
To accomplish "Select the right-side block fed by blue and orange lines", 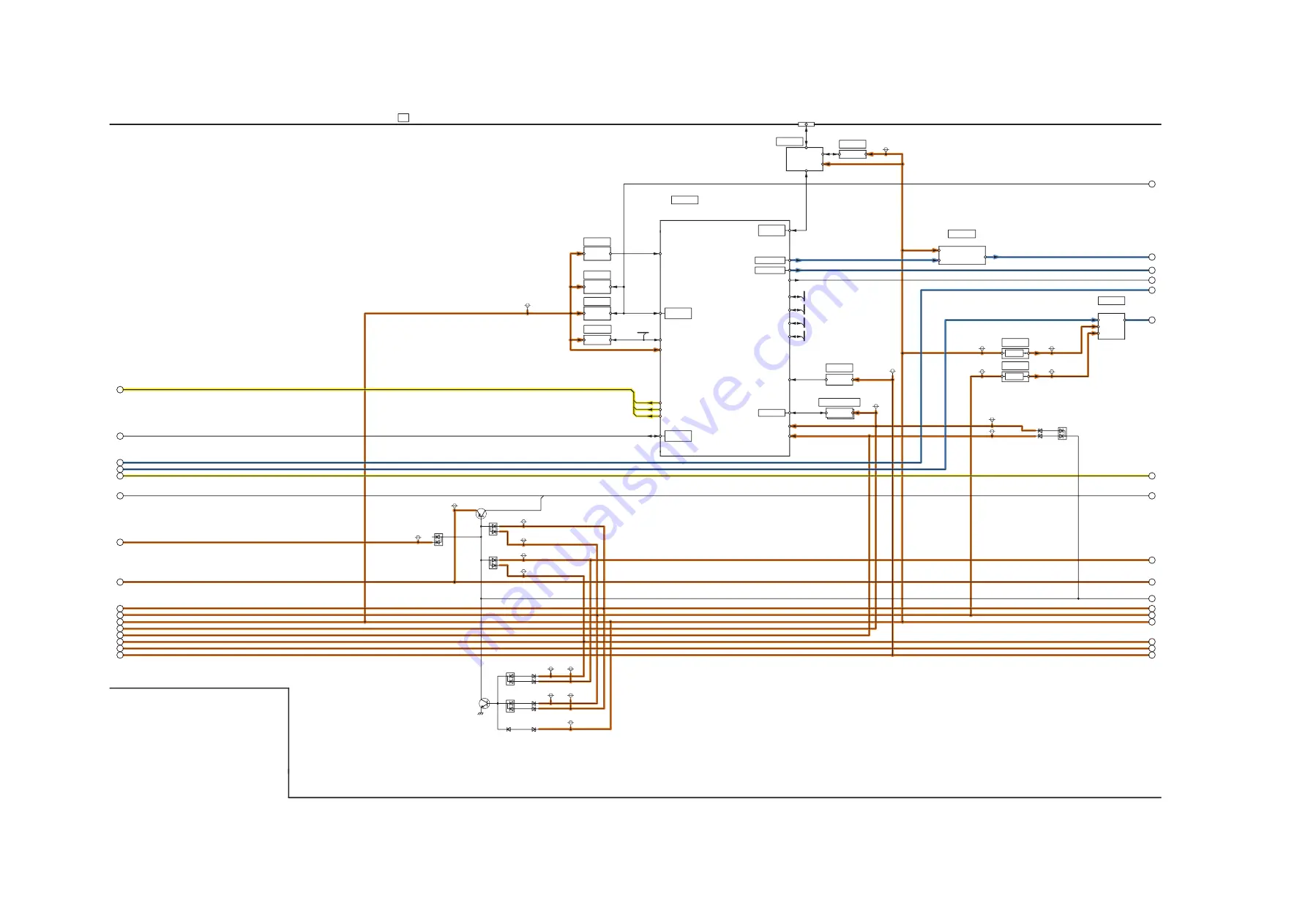I will pyautogui.click(x=1111, y=326).
